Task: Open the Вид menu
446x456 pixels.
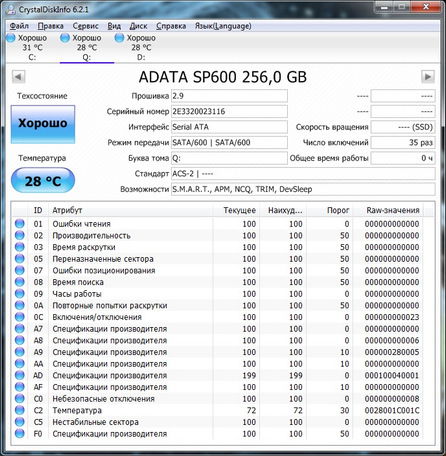Action: [114, 26]
